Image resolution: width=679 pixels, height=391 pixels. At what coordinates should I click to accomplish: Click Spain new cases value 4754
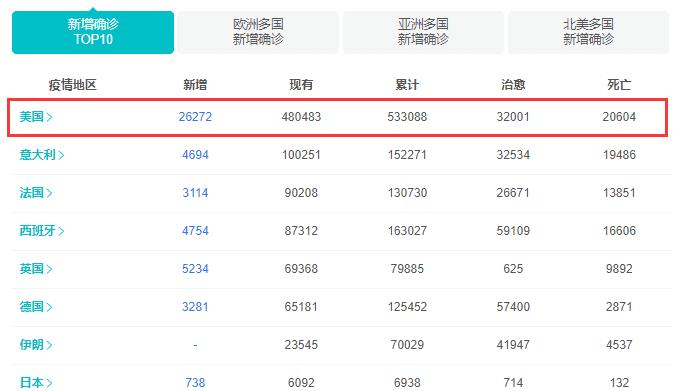[x=195, y=231]
